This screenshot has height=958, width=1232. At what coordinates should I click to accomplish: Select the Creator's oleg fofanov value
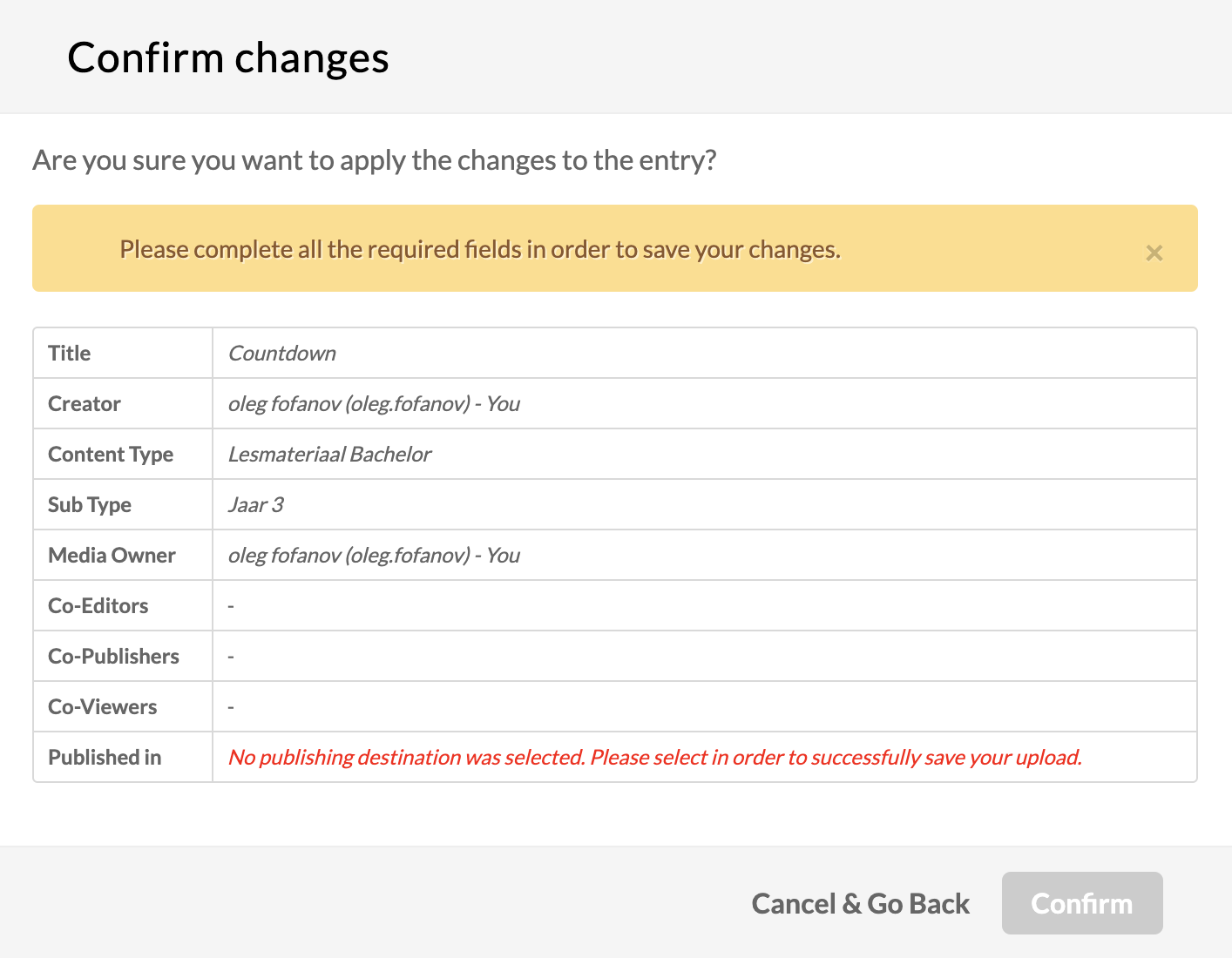[374, 403]
